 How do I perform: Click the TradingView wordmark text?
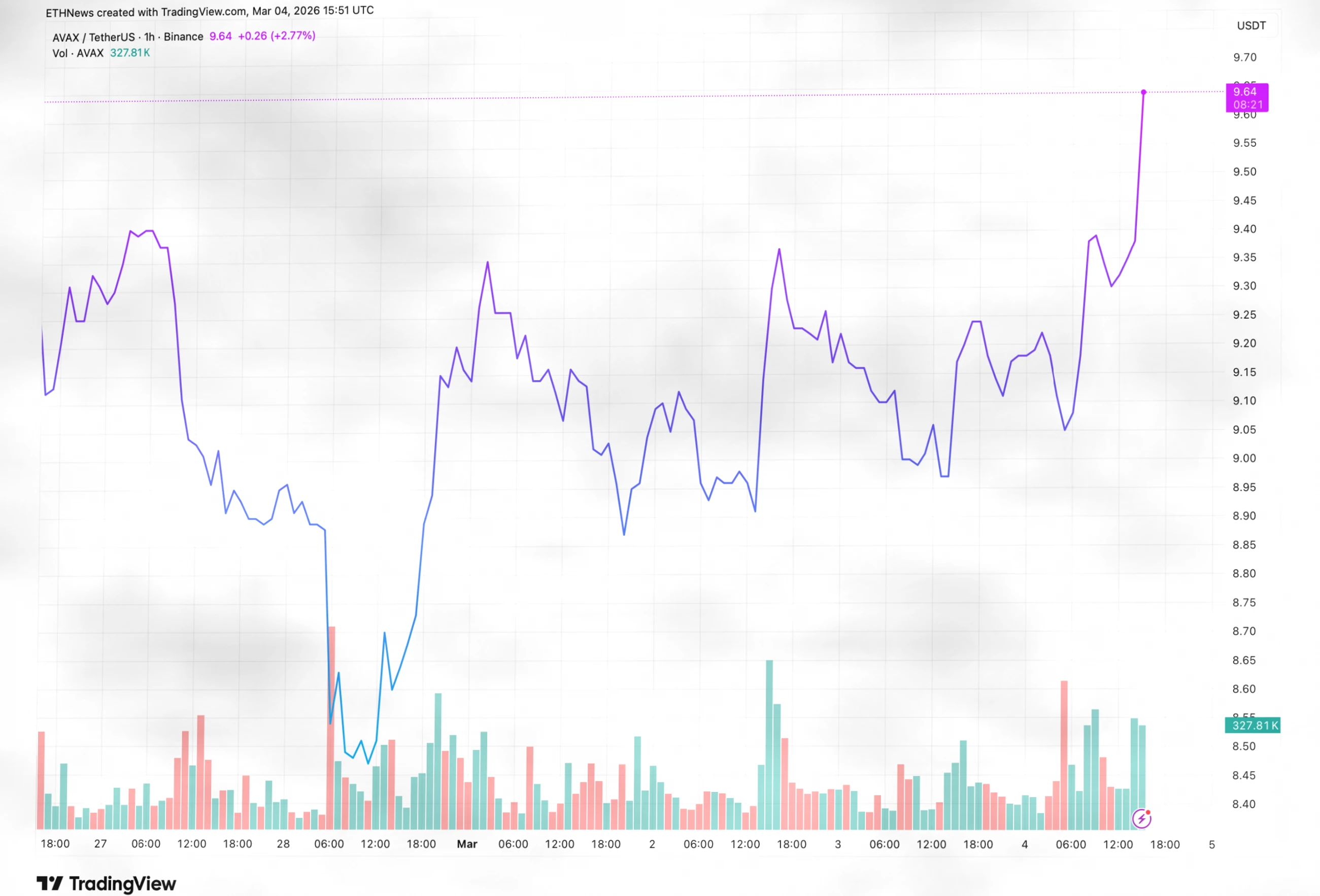pyautogui.click(x=123, y=883)
